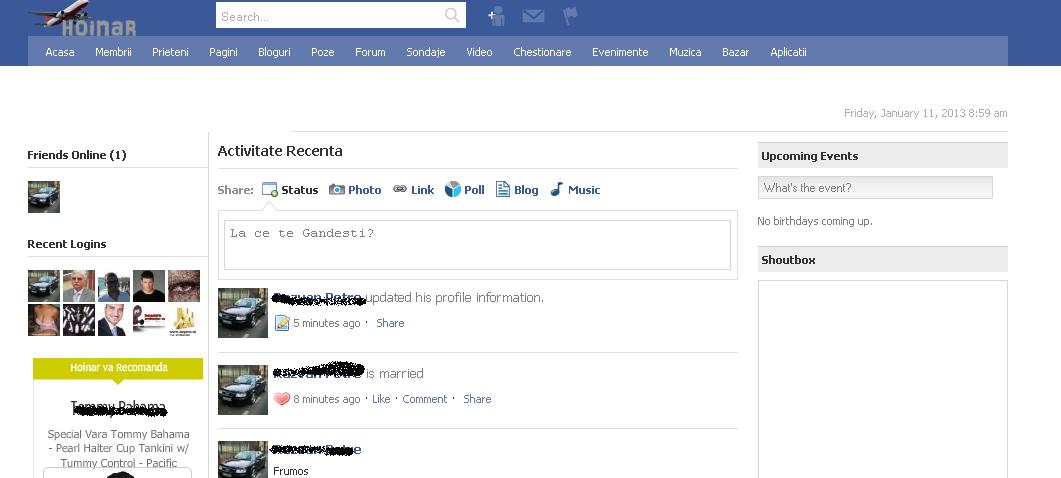Click the Hoinar airplane logo
1061x478 pixels.
[82, 18]
